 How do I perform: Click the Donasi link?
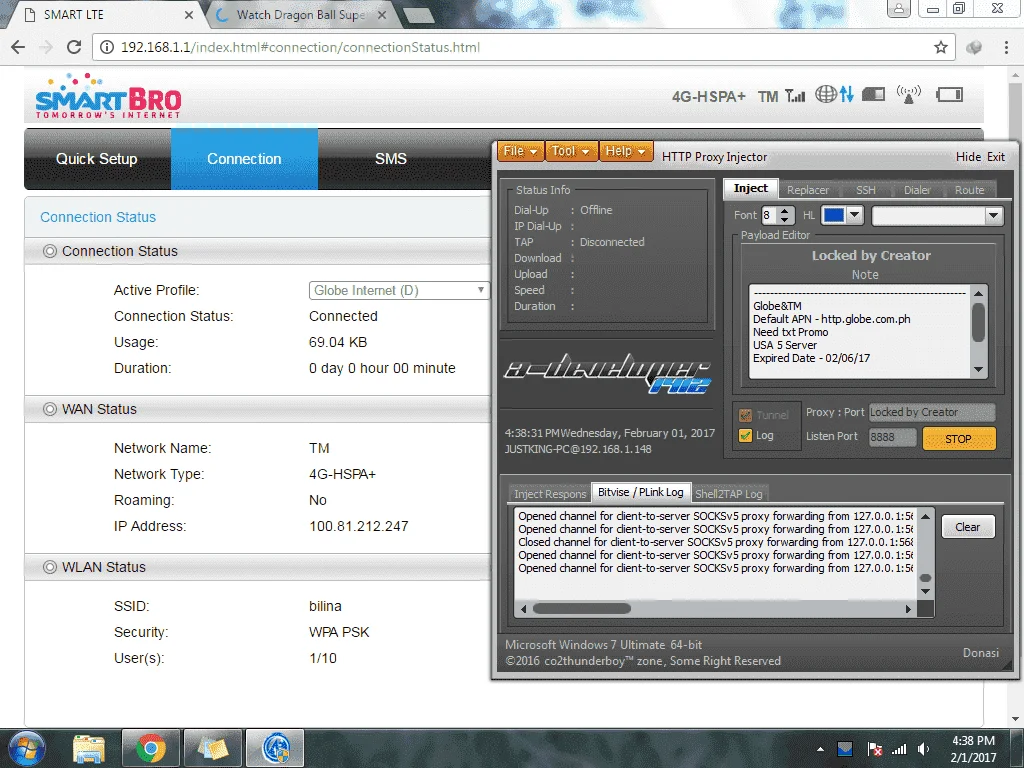(981, 652)
